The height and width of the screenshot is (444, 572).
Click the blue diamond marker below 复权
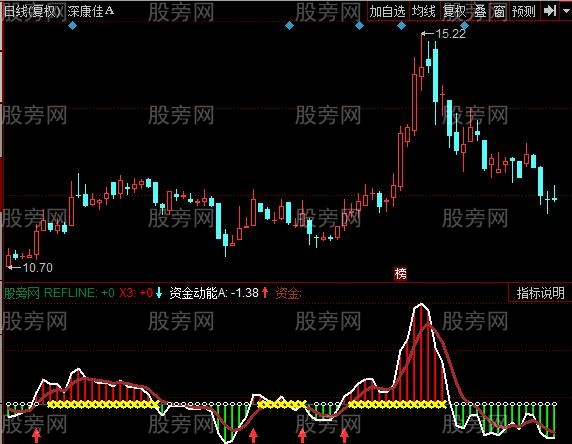pos(464,26)
